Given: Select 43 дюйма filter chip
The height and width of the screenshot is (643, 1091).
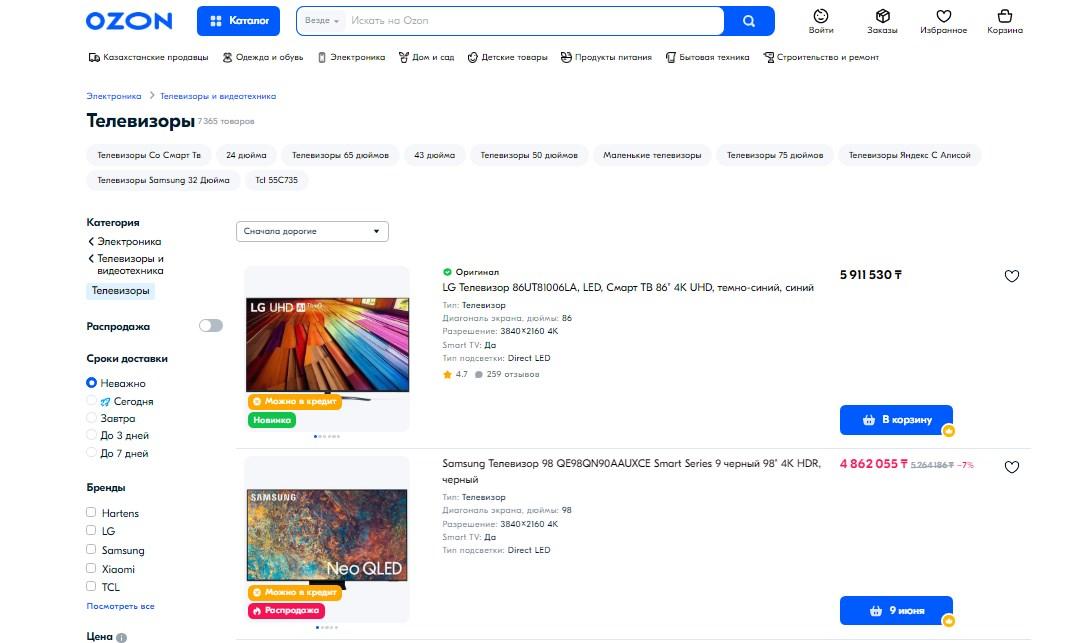Looking at the screenshot, I should point(435,155).
